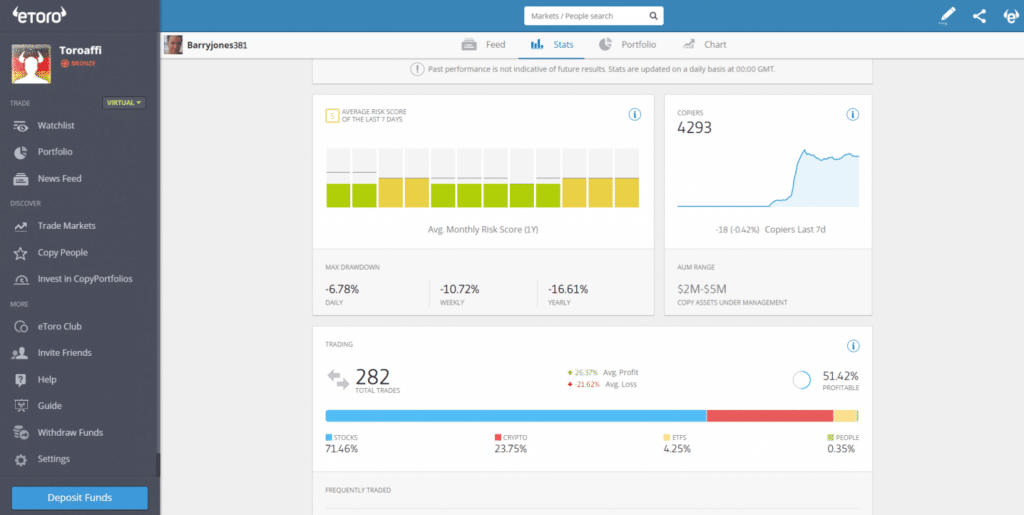1024x515 pixels.
Task: Open the Guide icon in the sidebar
Action: (20, 406)
